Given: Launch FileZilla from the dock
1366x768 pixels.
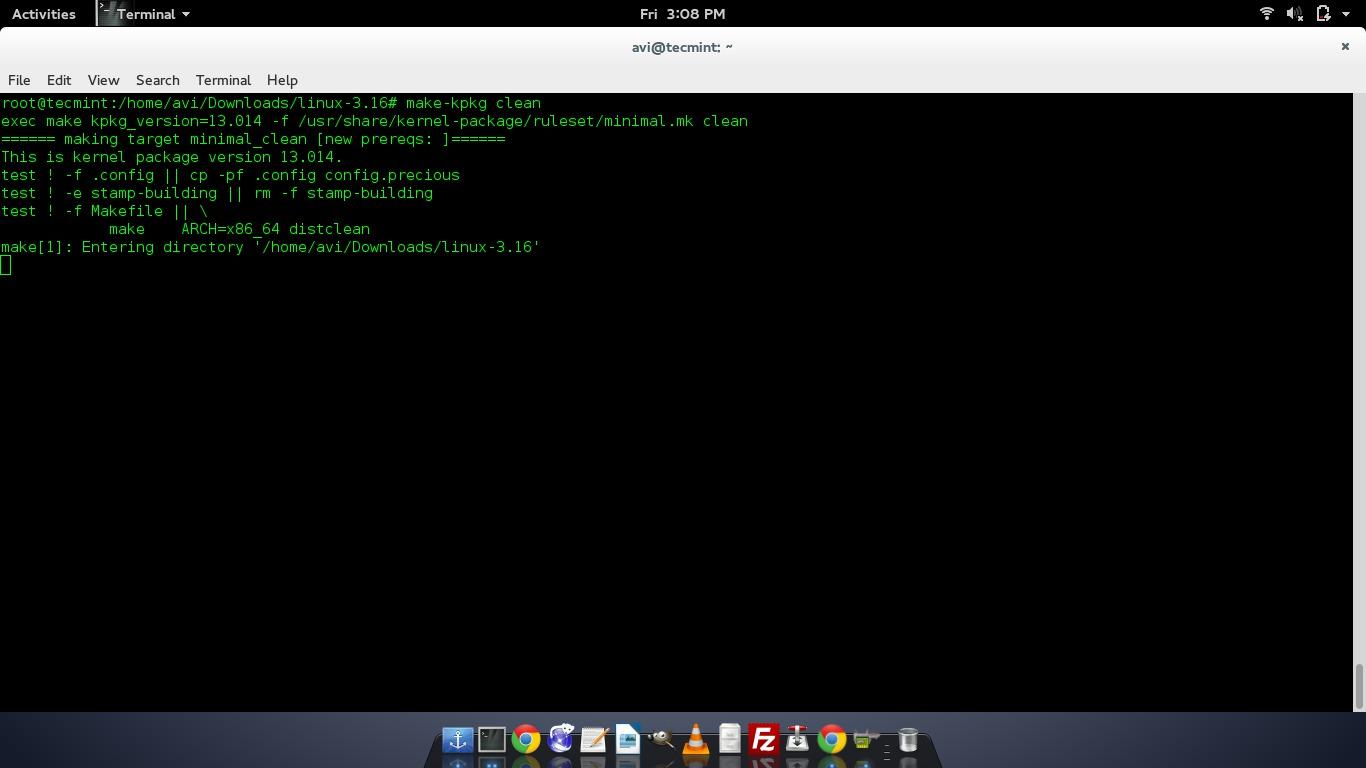Looking at the screenshot, I should coord(763,740).
